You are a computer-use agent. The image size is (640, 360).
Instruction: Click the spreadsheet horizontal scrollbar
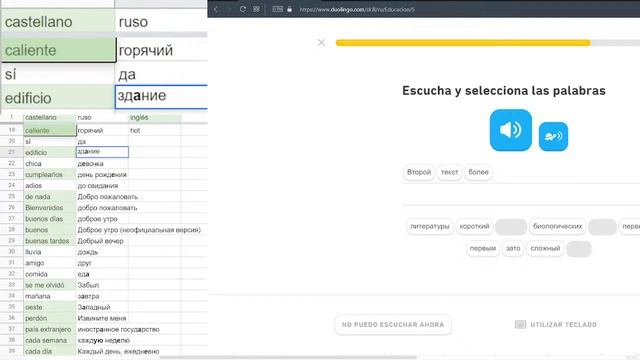(x=288, y=358)
